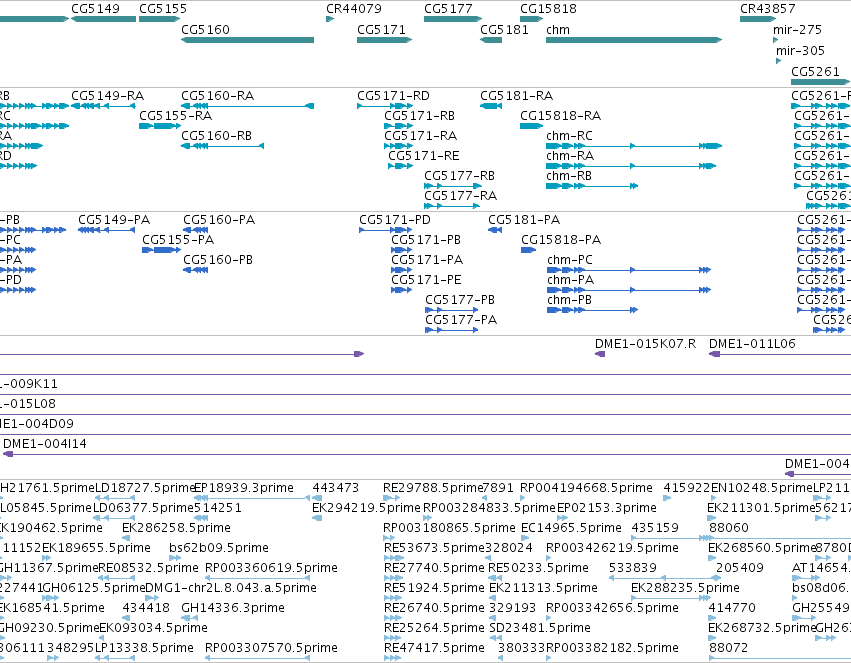The image size is (851, 663).
Task: Select the mir-305 feature
Action: click(x=778, y=61)
